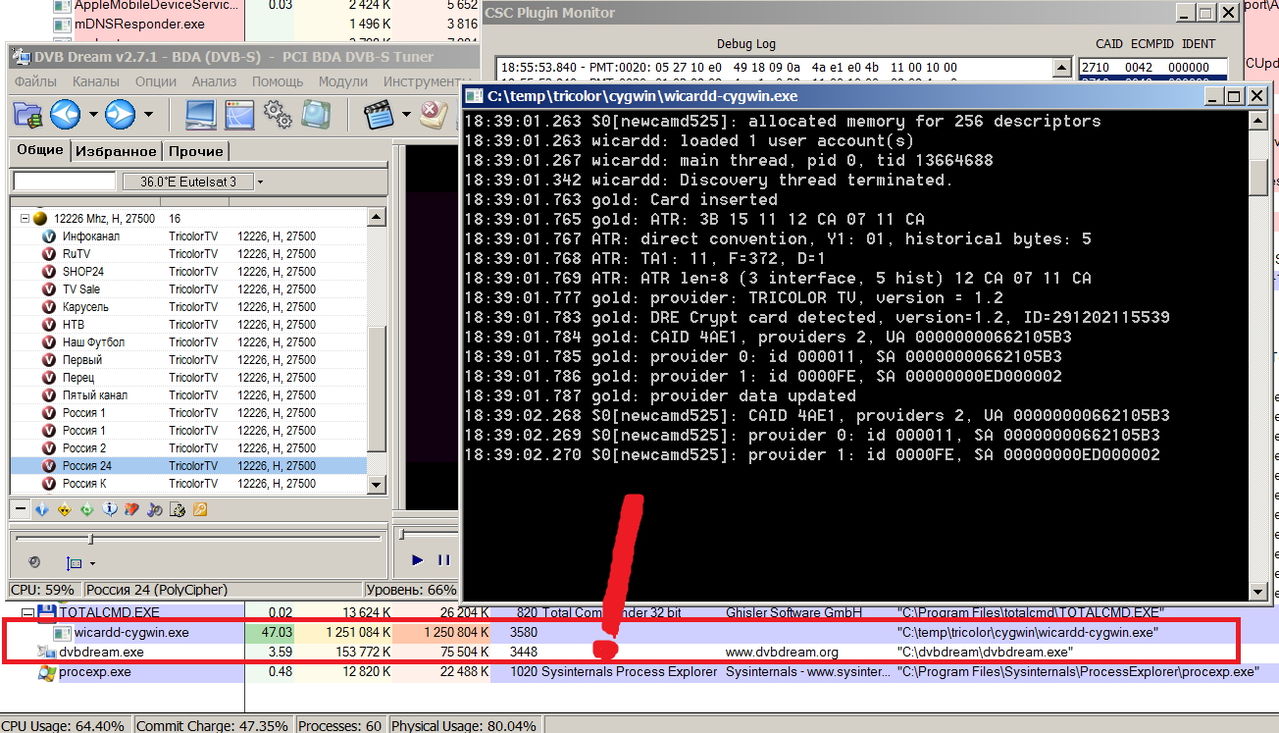Click the Россия 24 (PolyCipher) status bar text
1279x733 pixels.
click(156, 590)
